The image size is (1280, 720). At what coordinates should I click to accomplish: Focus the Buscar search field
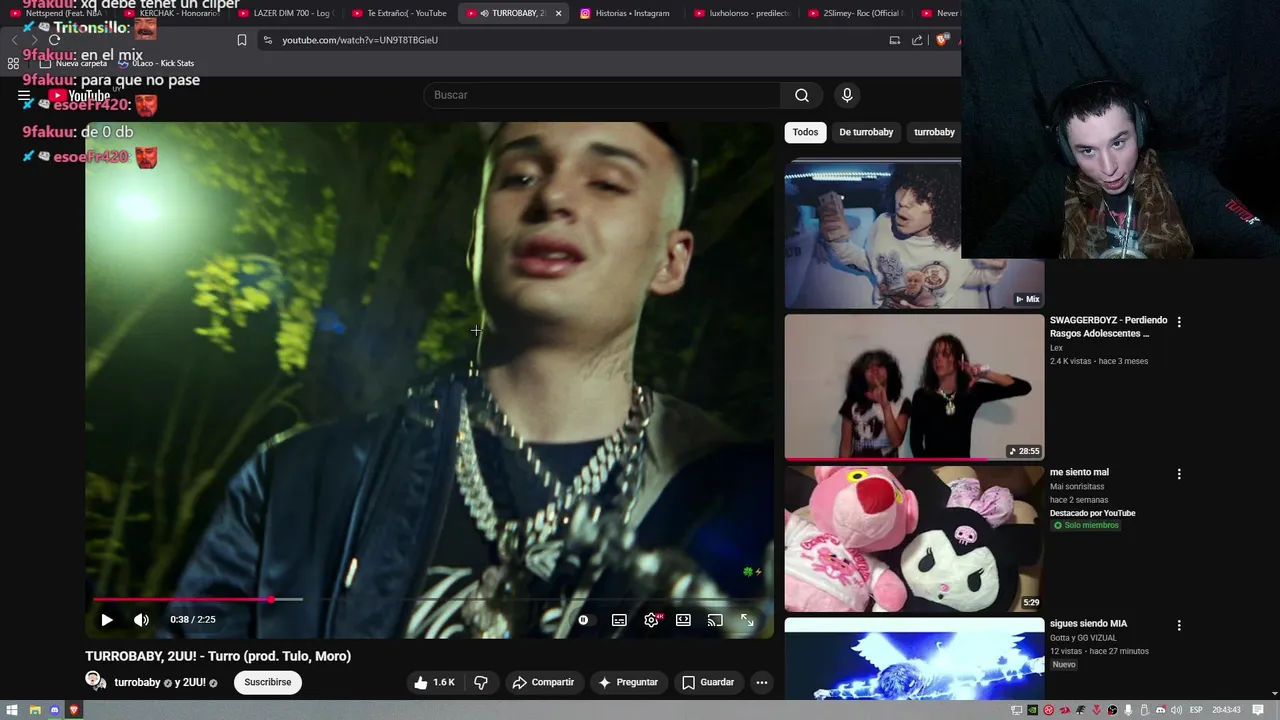pos(602,95)
